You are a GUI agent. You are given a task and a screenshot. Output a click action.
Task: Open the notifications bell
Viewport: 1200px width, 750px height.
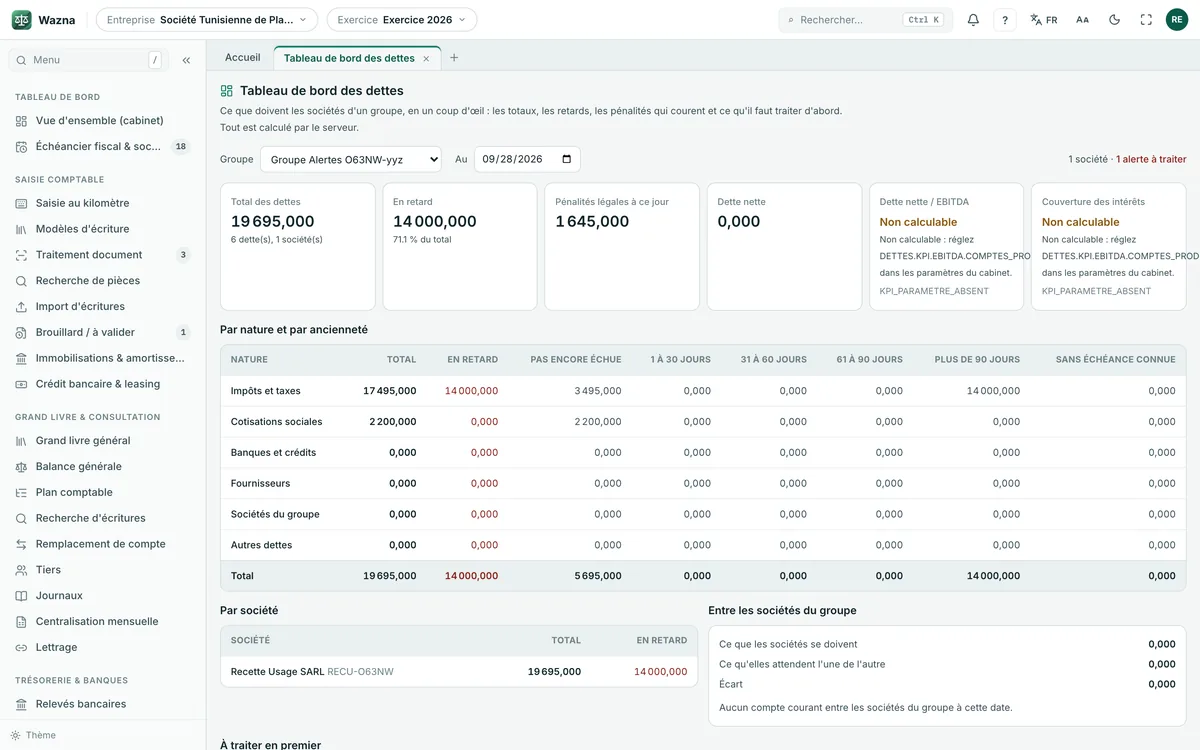973,20
